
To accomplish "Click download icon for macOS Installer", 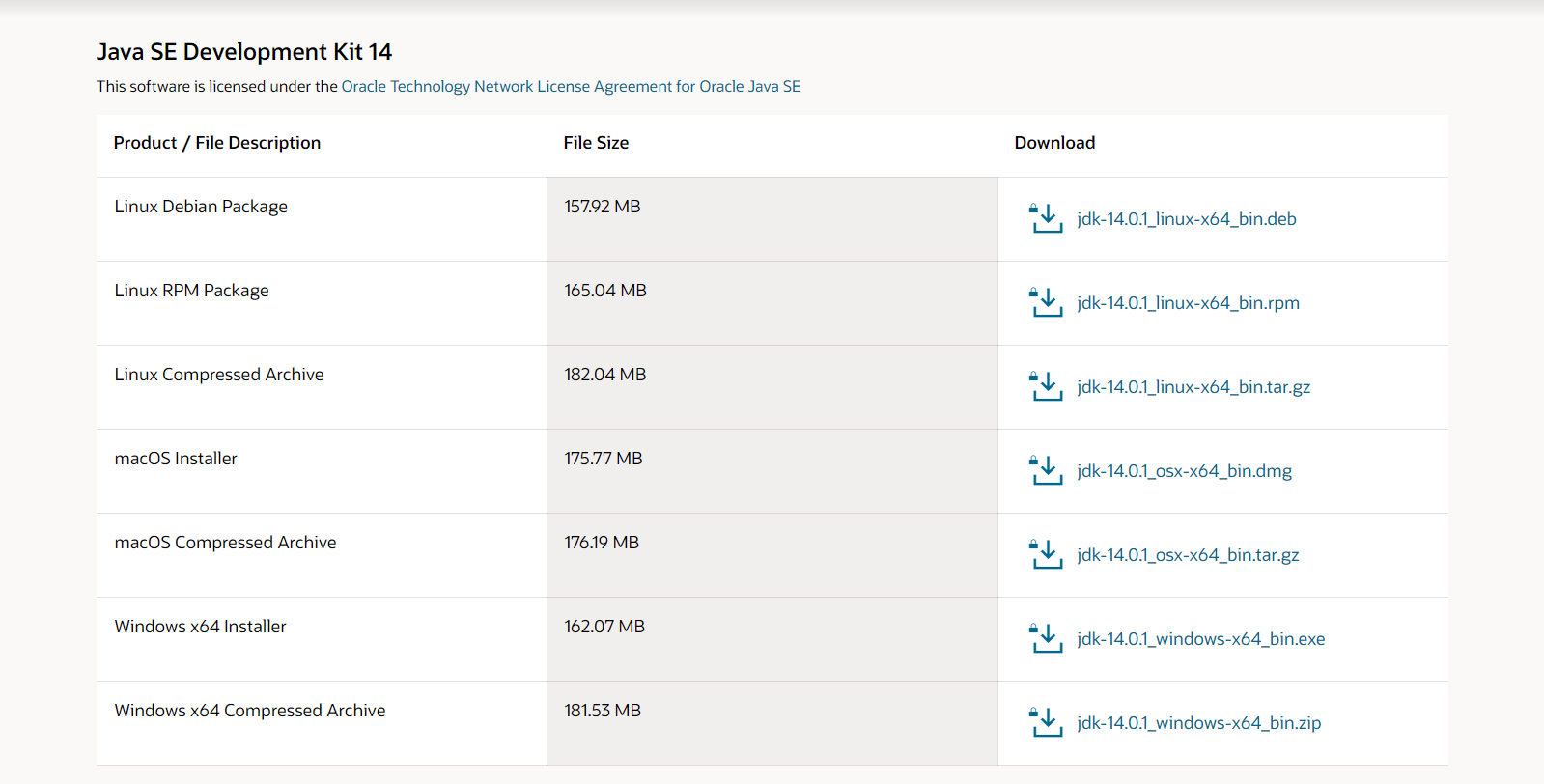I will click(x=1047, y=470).
